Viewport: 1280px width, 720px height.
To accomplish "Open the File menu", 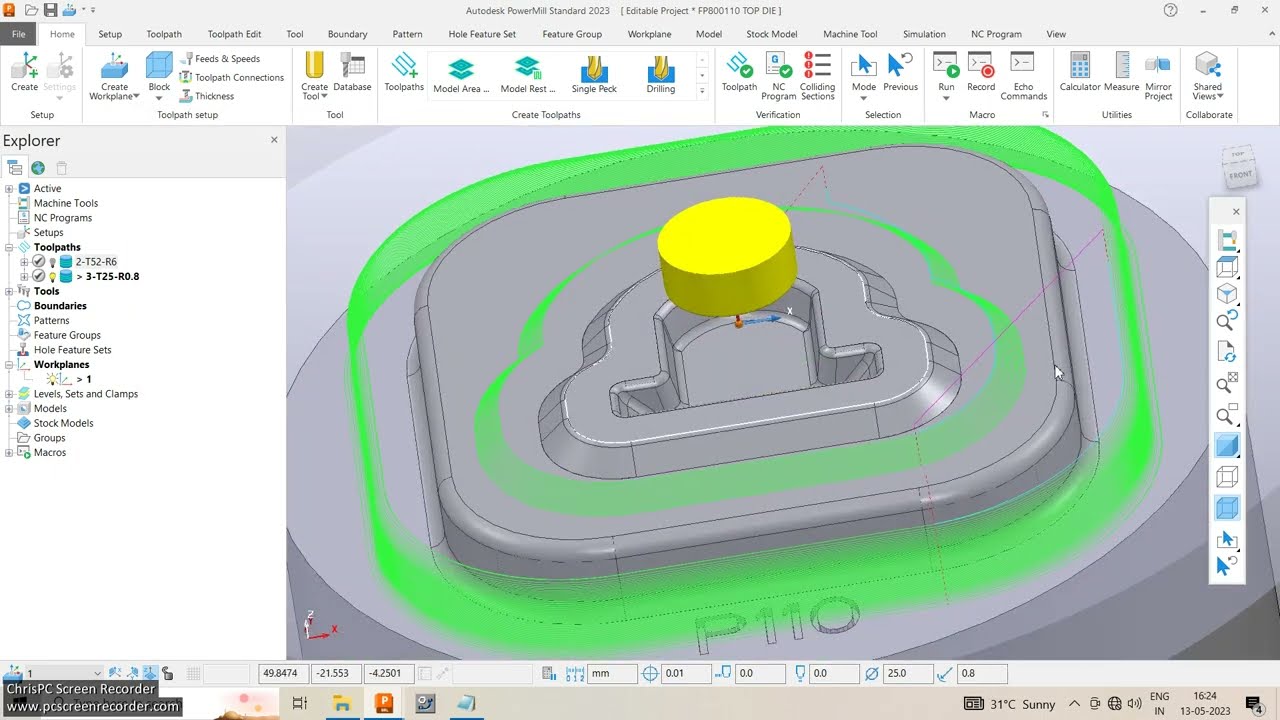I will 19,34.
